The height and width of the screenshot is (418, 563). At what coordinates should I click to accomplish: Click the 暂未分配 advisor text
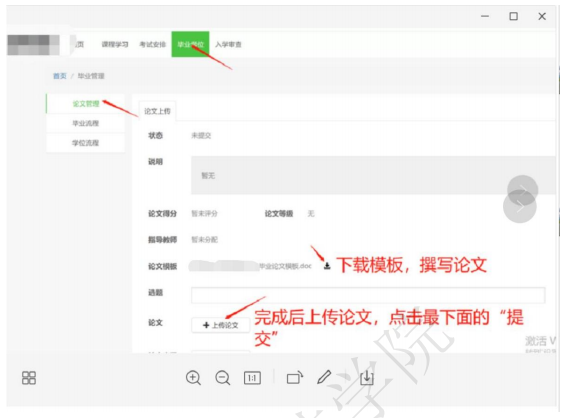pos(204,240)
